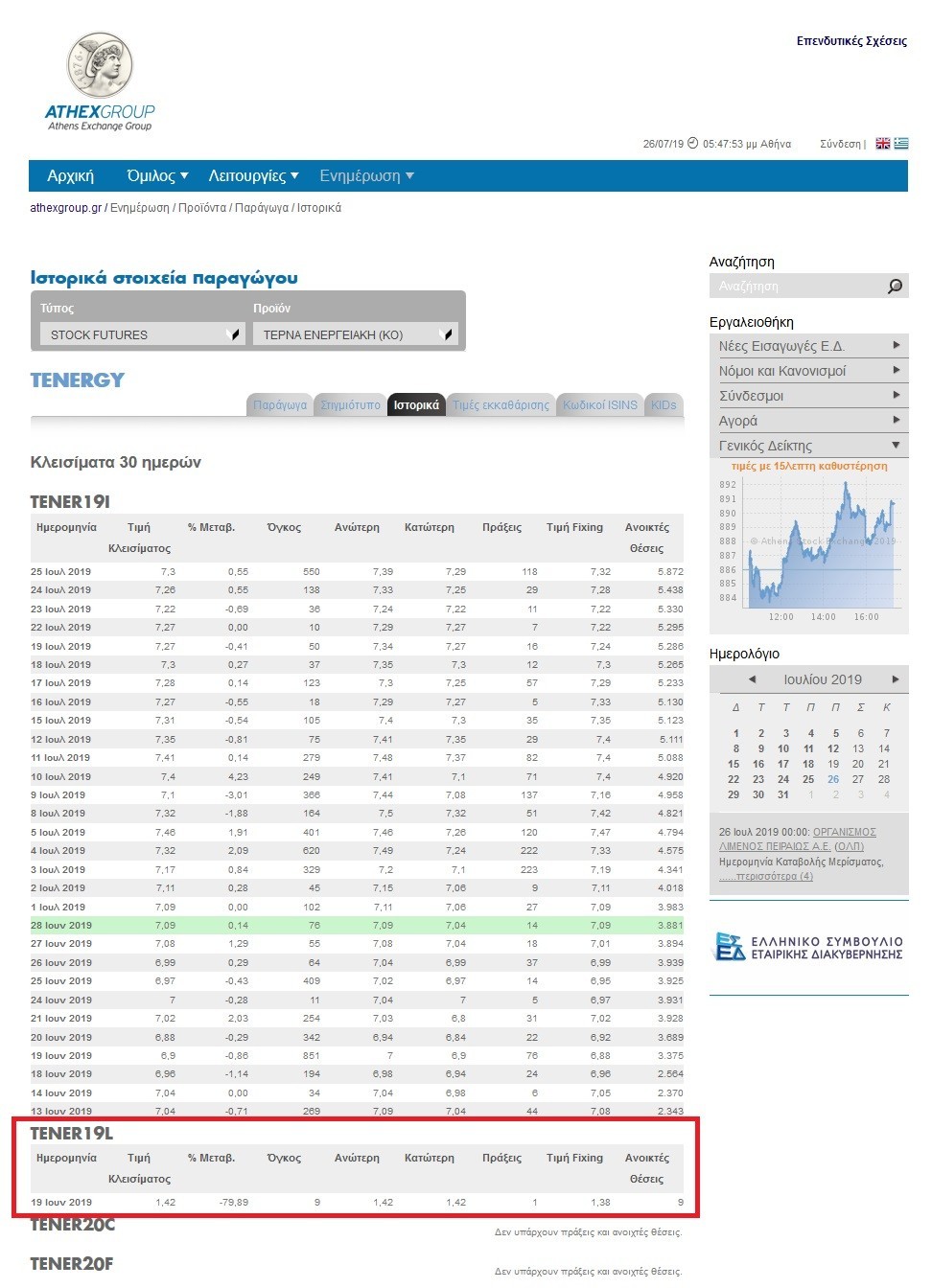Select day 1 in July calendar

point(736,733)
